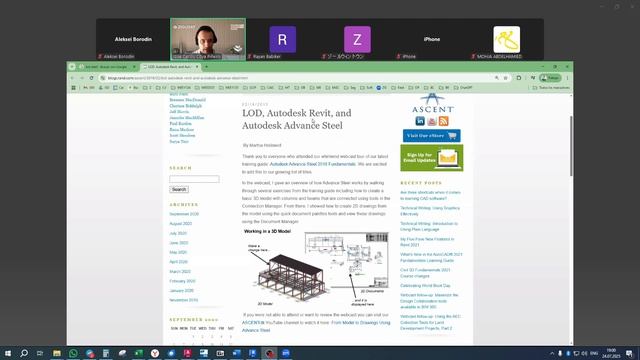Open the November 2019 archive link
The image size is (640, 360).
(x=184, y=300)
